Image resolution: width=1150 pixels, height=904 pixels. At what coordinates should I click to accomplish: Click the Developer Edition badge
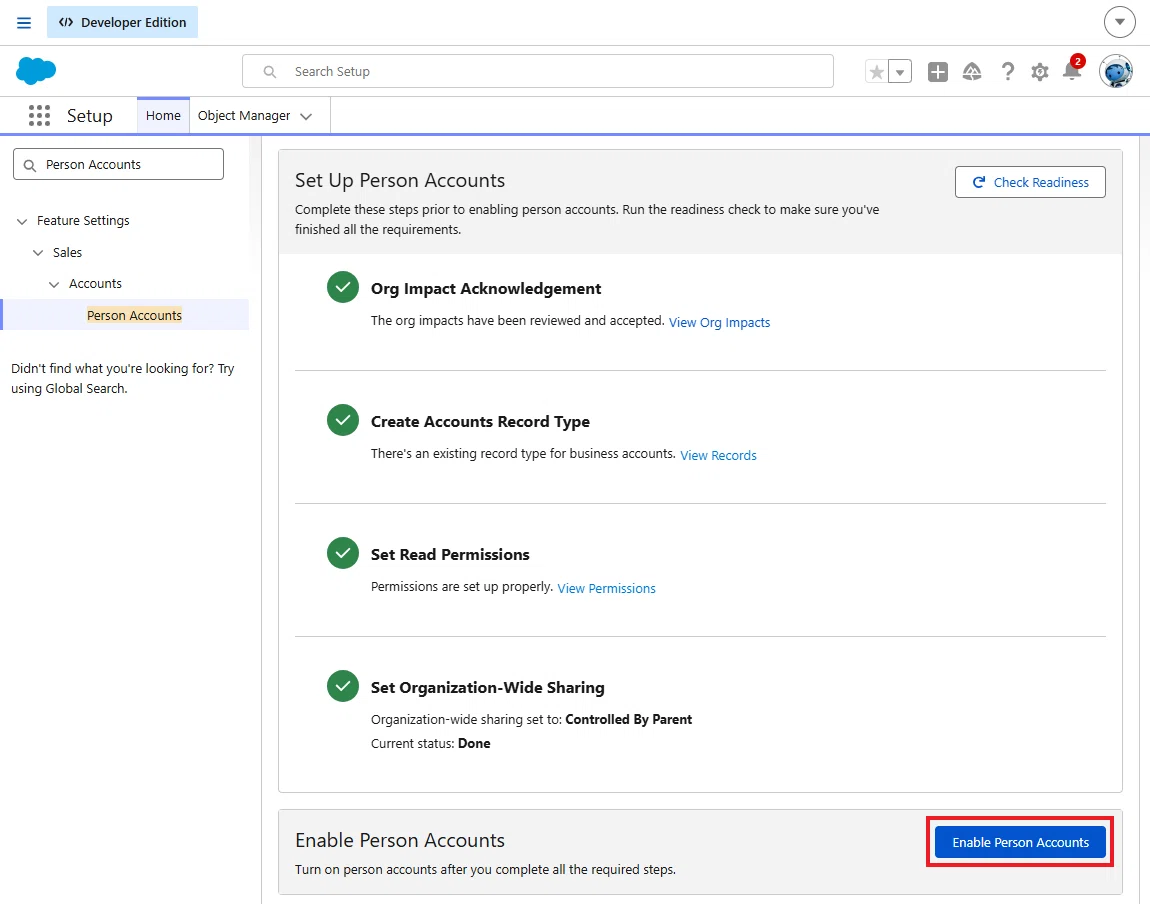[x=122, y=22]
